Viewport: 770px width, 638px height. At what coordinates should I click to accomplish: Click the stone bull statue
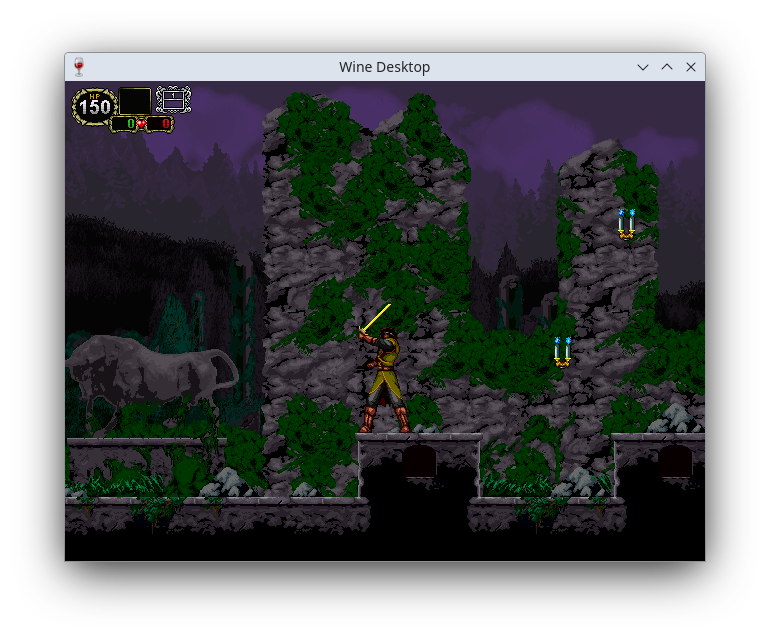(x=150, y=377)
